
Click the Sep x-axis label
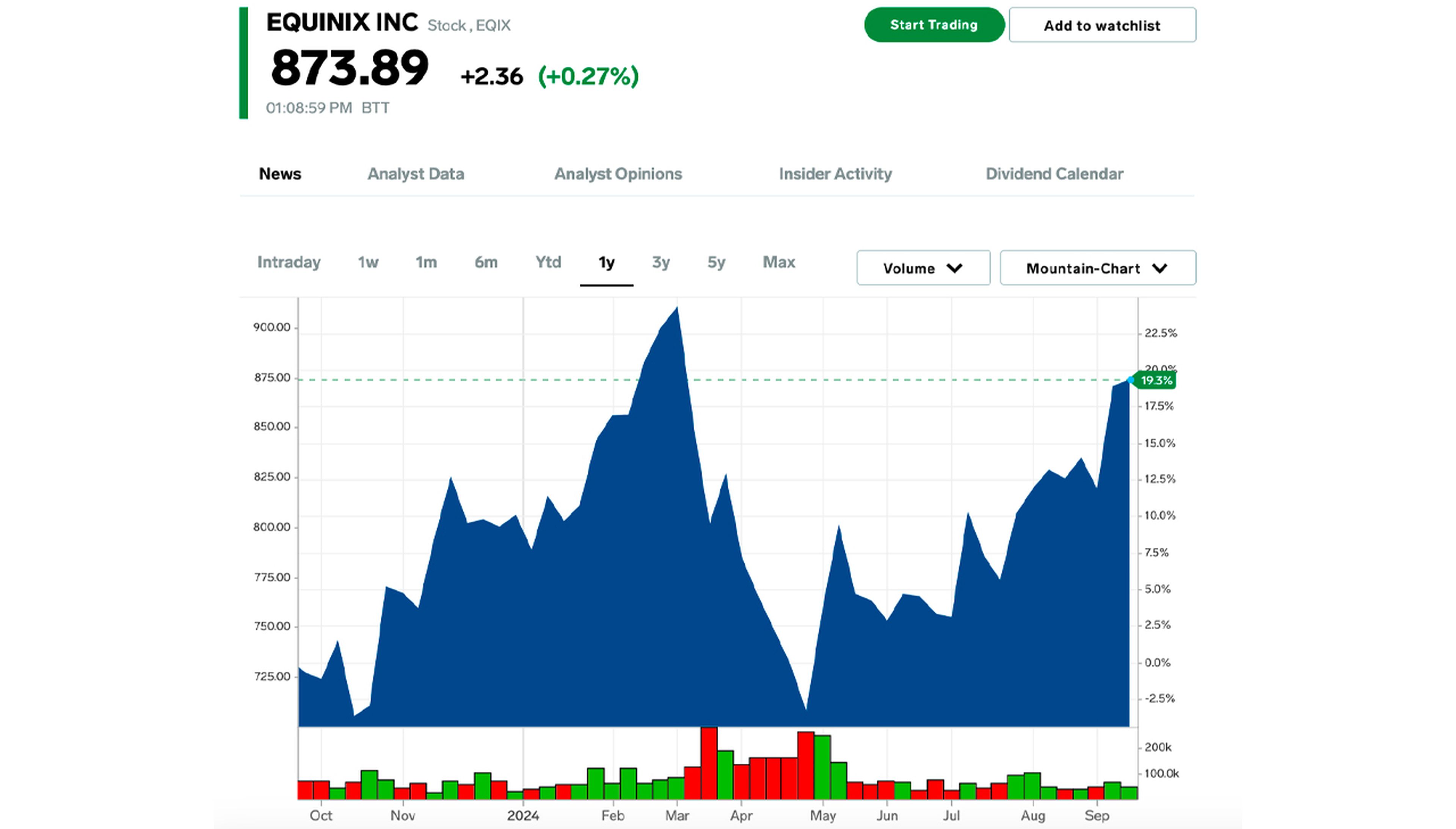[x=1097, y=816]
